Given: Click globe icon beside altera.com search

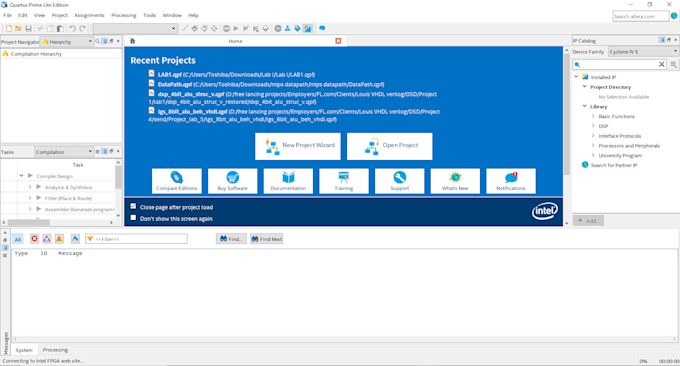Looking at the screenshot, I should tap(674, 16).
